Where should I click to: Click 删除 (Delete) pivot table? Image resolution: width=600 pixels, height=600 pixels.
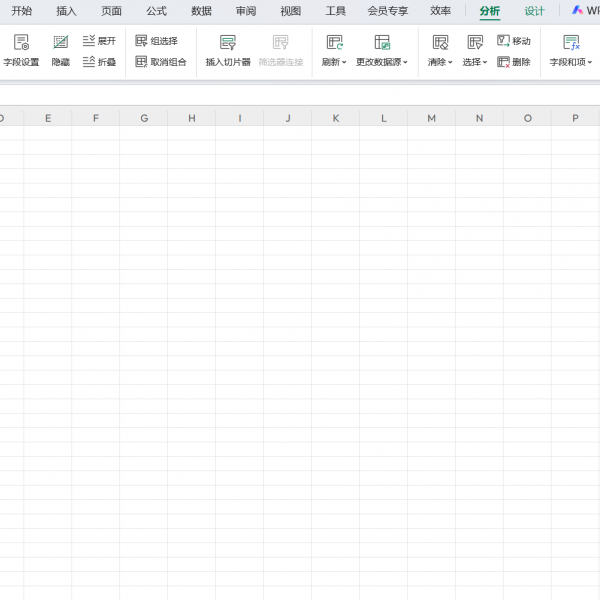point(514,62)
